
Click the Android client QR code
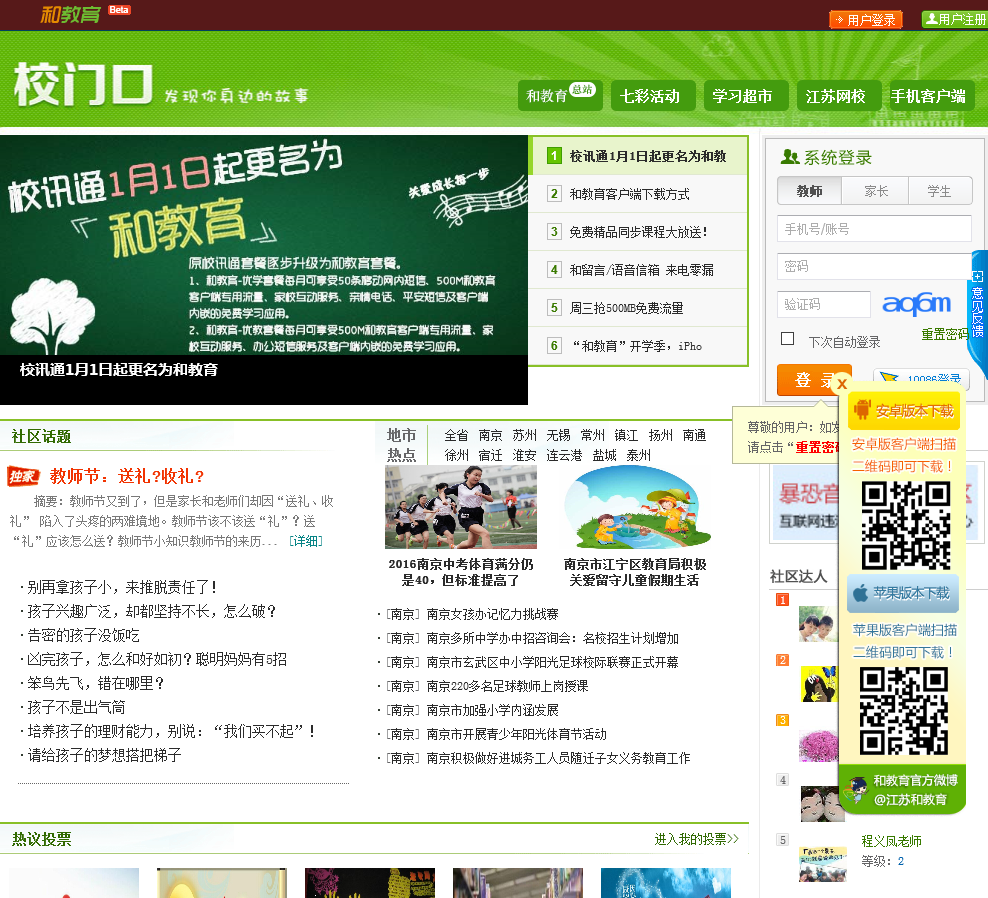tap(905, 525)
